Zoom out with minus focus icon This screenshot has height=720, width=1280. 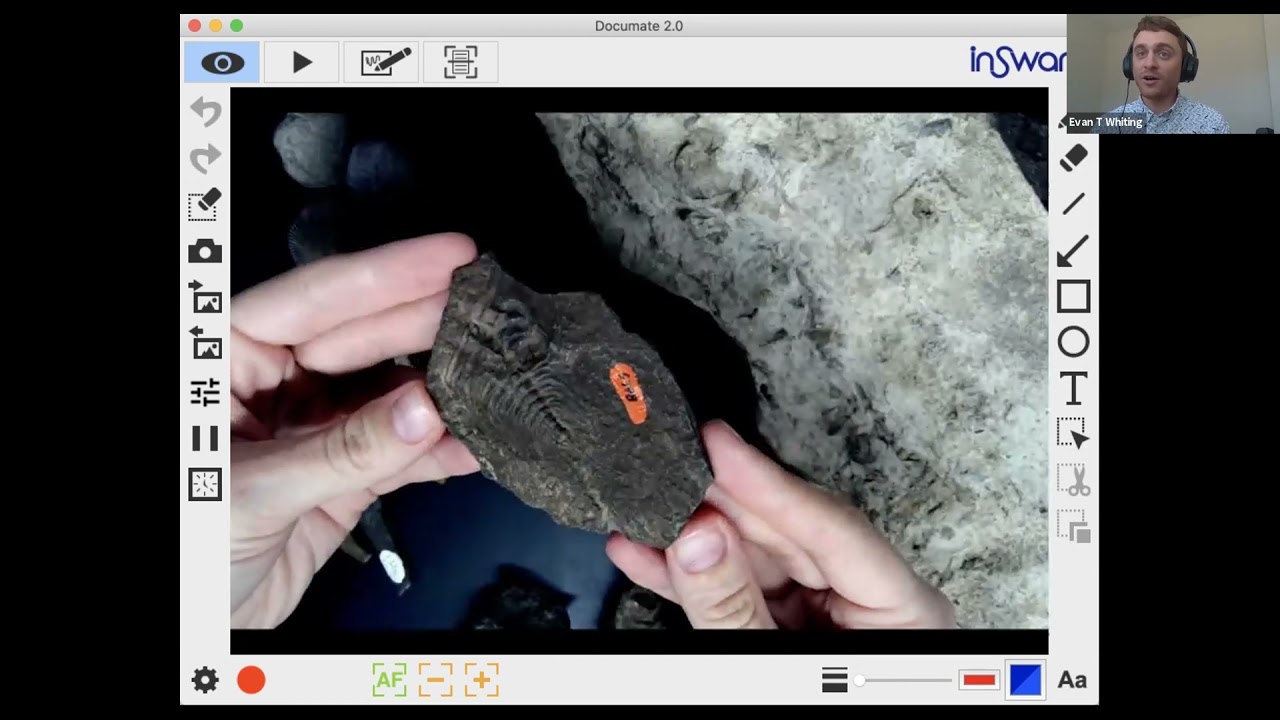[x=435, y=680]
